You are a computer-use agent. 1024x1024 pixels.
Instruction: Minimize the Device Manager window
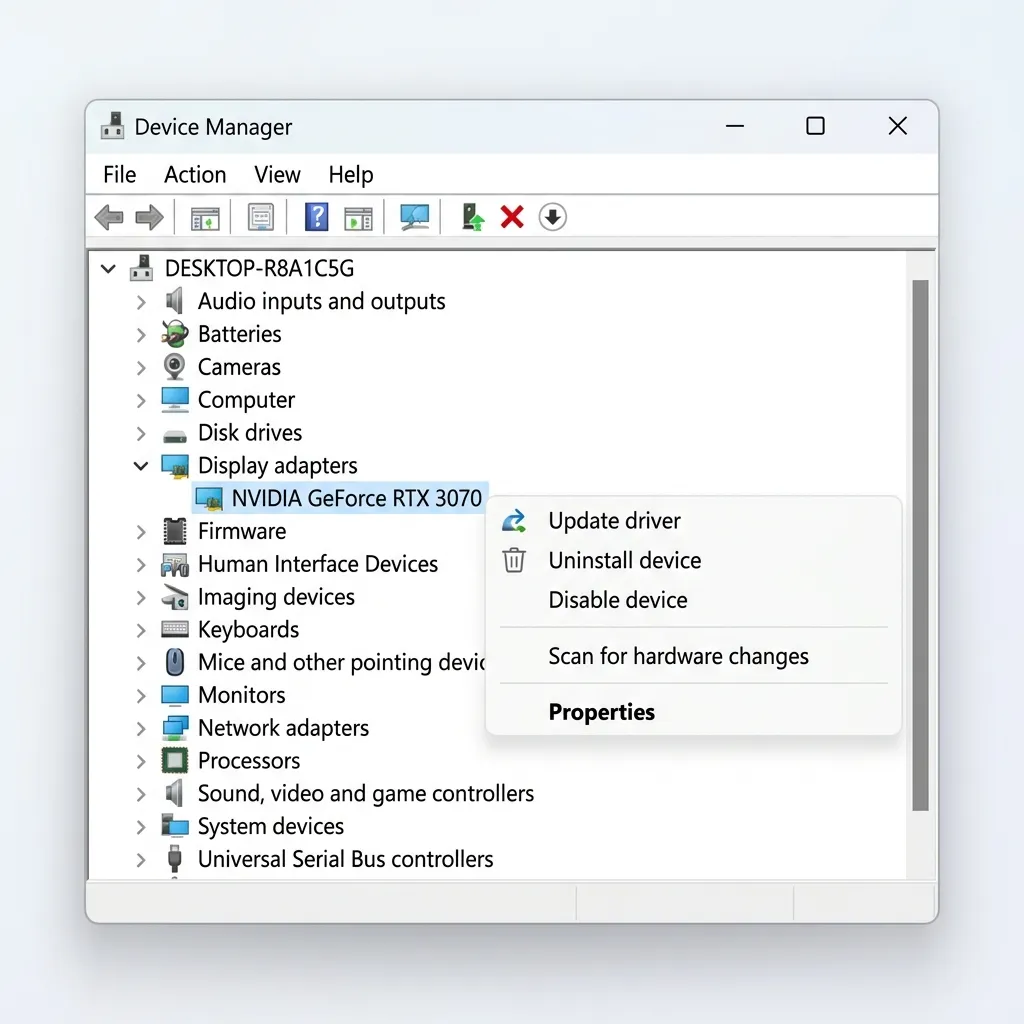click(x=735, y=126)
